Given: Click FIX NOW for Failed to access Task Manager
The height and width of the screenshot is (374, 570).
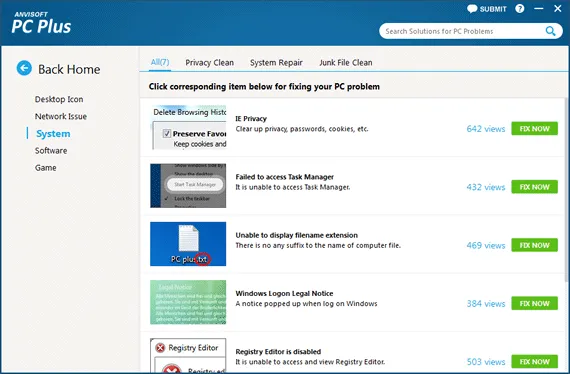Looking at the screenshot, I should [x=534, y=187].
